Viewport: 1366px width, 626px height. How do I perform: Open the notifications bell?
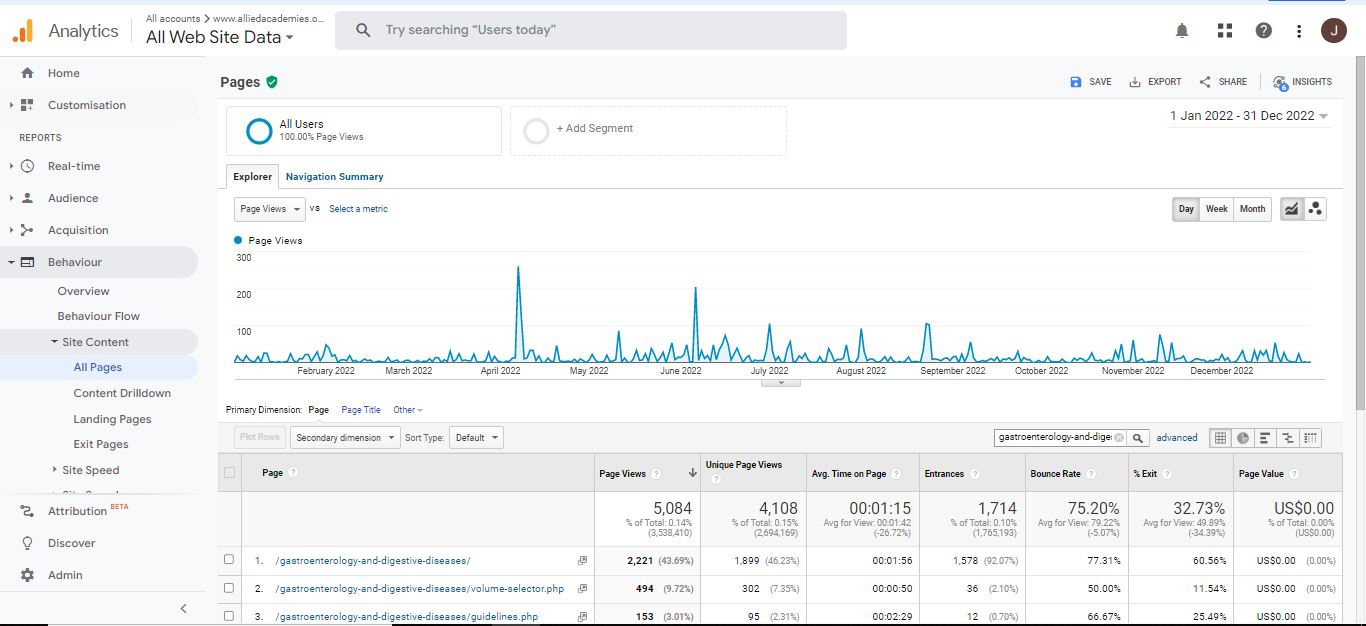(x=1182, y=31)
